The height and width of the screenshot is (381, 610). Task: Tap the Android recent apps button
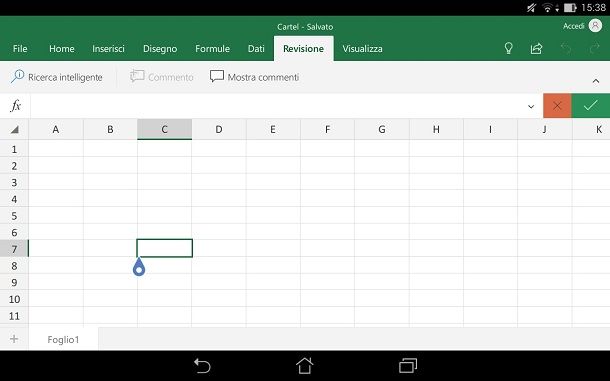[x=408, y=366]
